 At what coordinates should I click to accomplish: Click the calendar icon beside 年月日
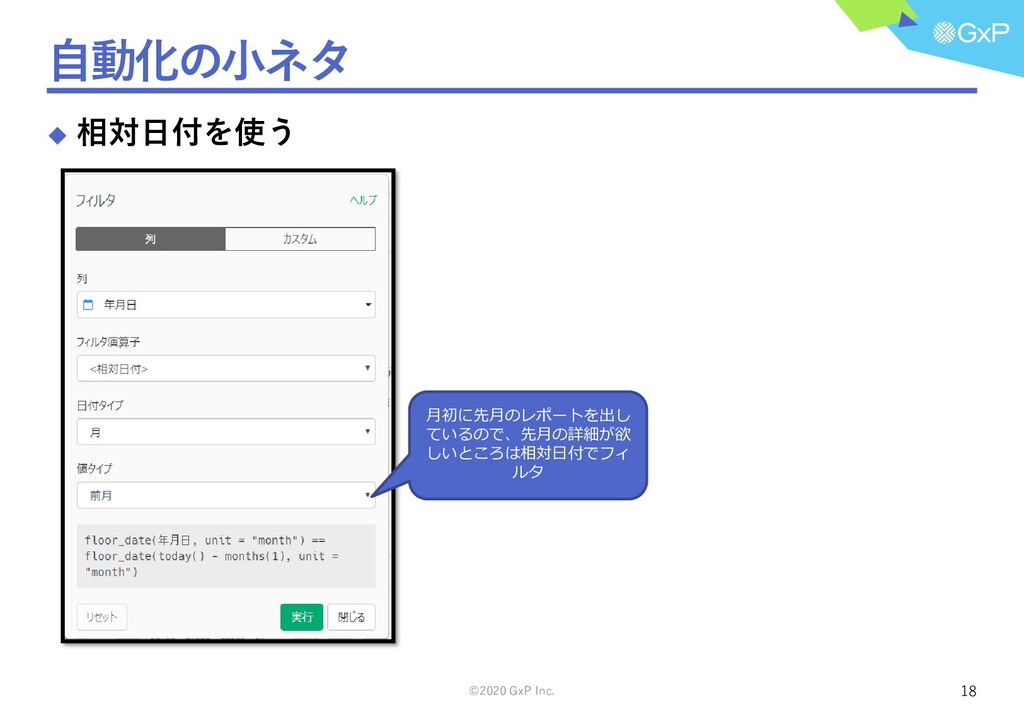point(89,305)
